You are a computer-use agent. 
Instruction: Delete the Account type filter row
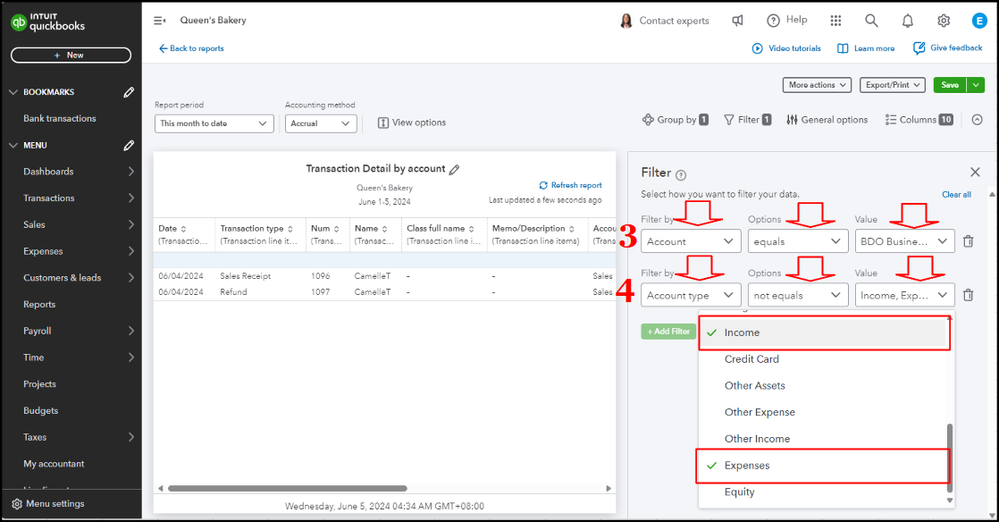point(968,295)
